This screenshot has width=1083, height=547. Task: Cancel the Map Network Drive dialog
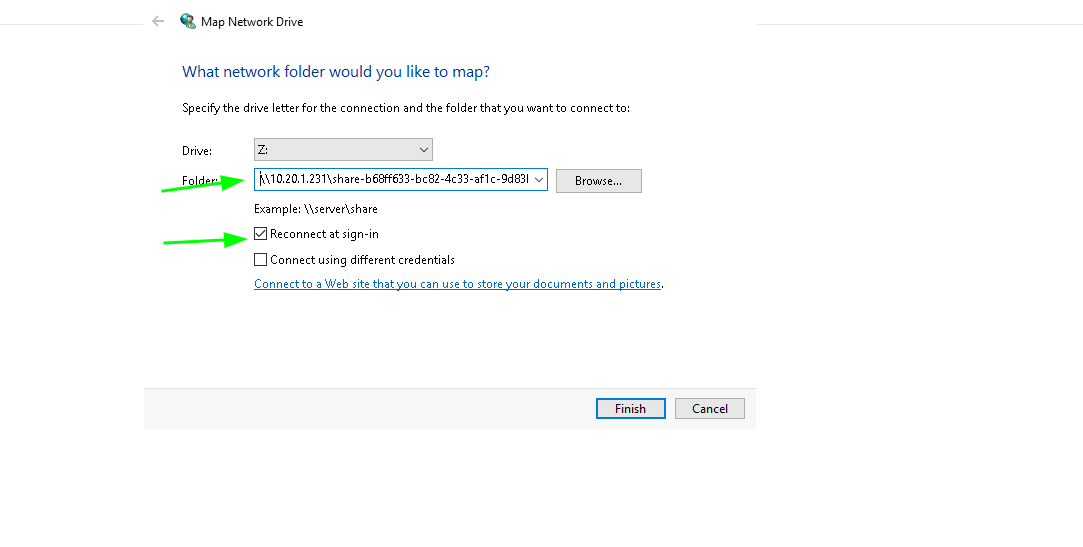(x=709, y=409)
